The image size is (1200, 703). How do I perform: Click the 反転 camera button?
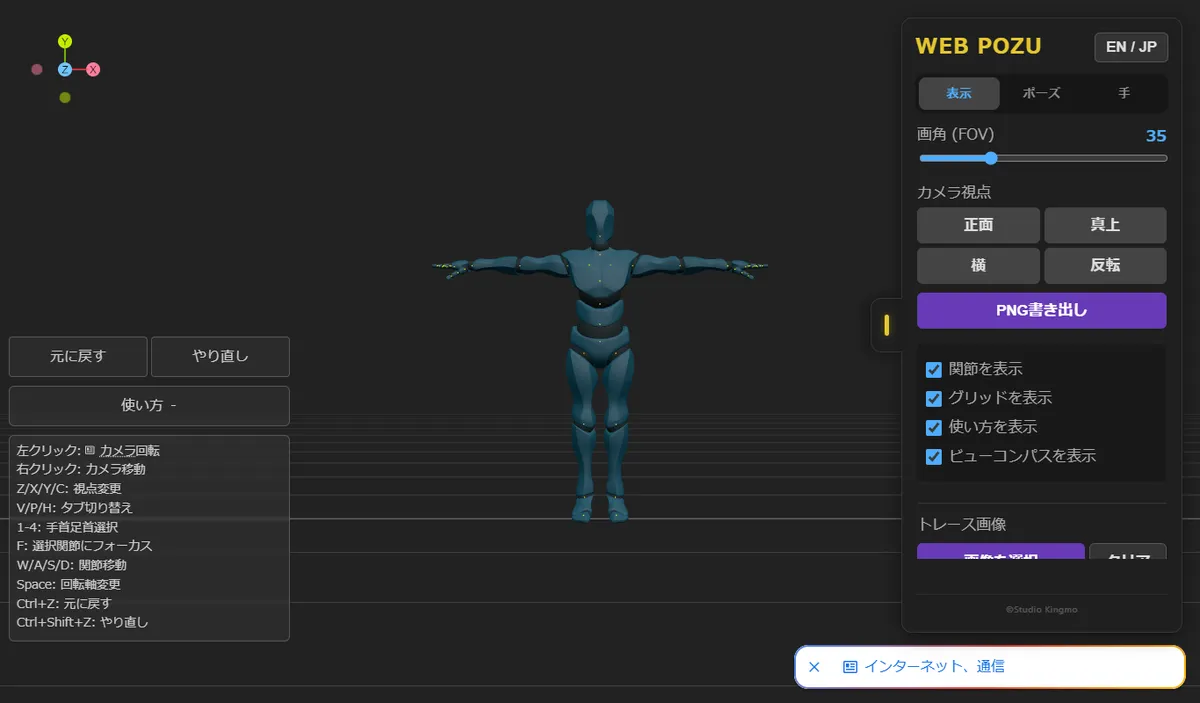coord(1105,266)
